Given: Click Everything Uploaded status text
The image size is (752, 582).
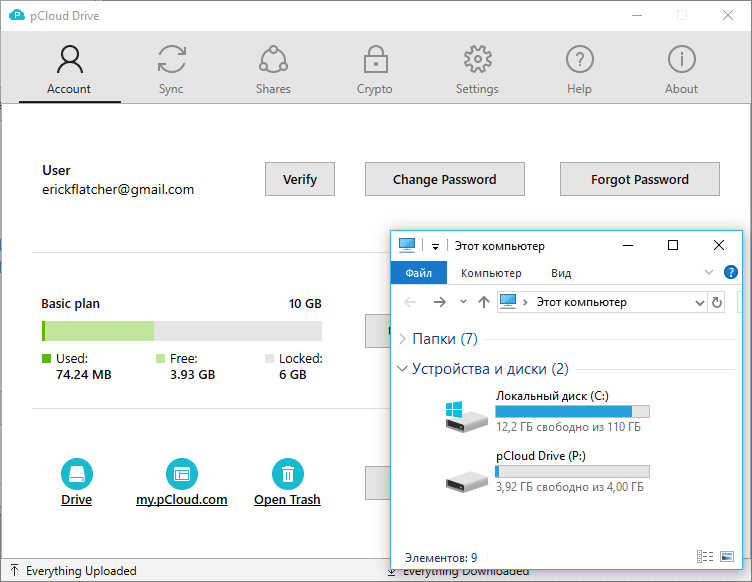Looking at the screenshot, I should coord(81,570).
